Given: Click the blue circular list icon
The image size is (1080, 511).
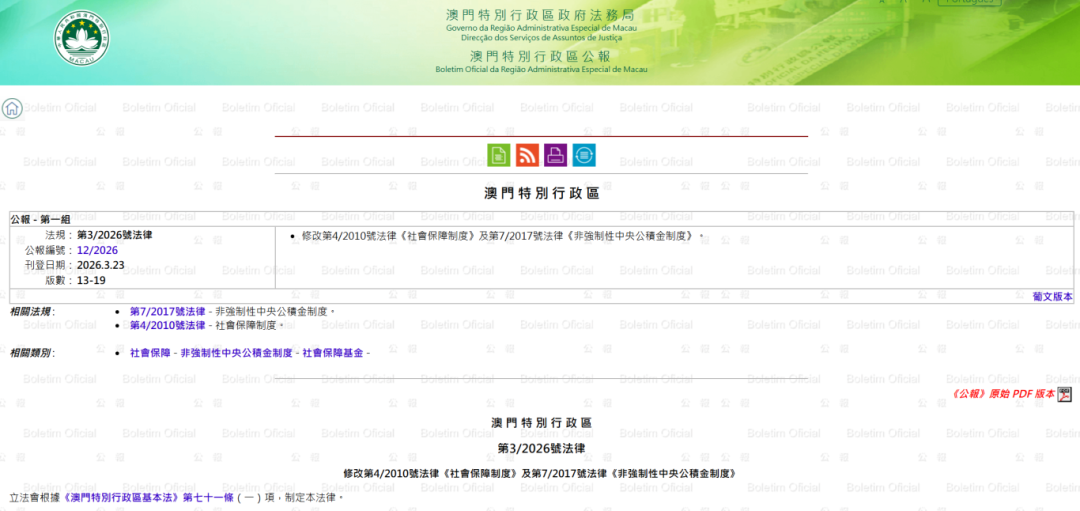Looking at the screenshot, I should 584,155.
